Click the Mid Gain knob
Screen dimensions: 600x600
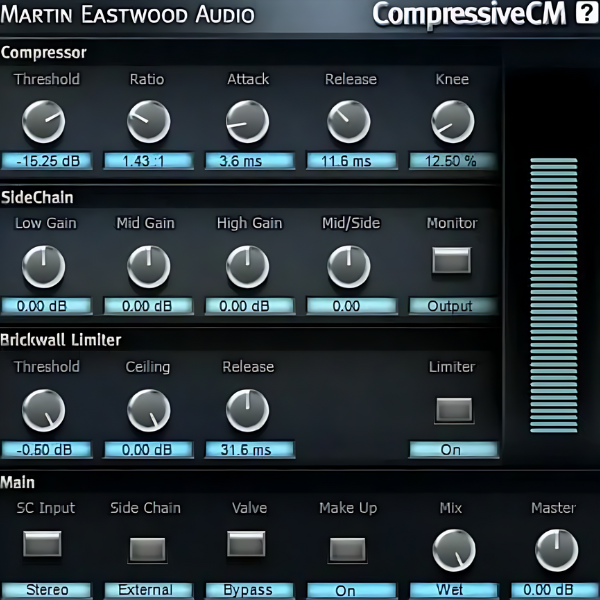(148, 267)
